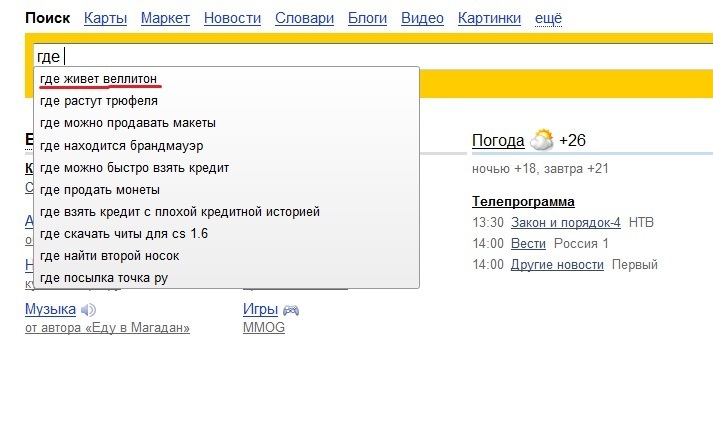Click the speaker icon next to Музыка
The height and width of the screenshot is (447, 713).
[x=88, y=310]
